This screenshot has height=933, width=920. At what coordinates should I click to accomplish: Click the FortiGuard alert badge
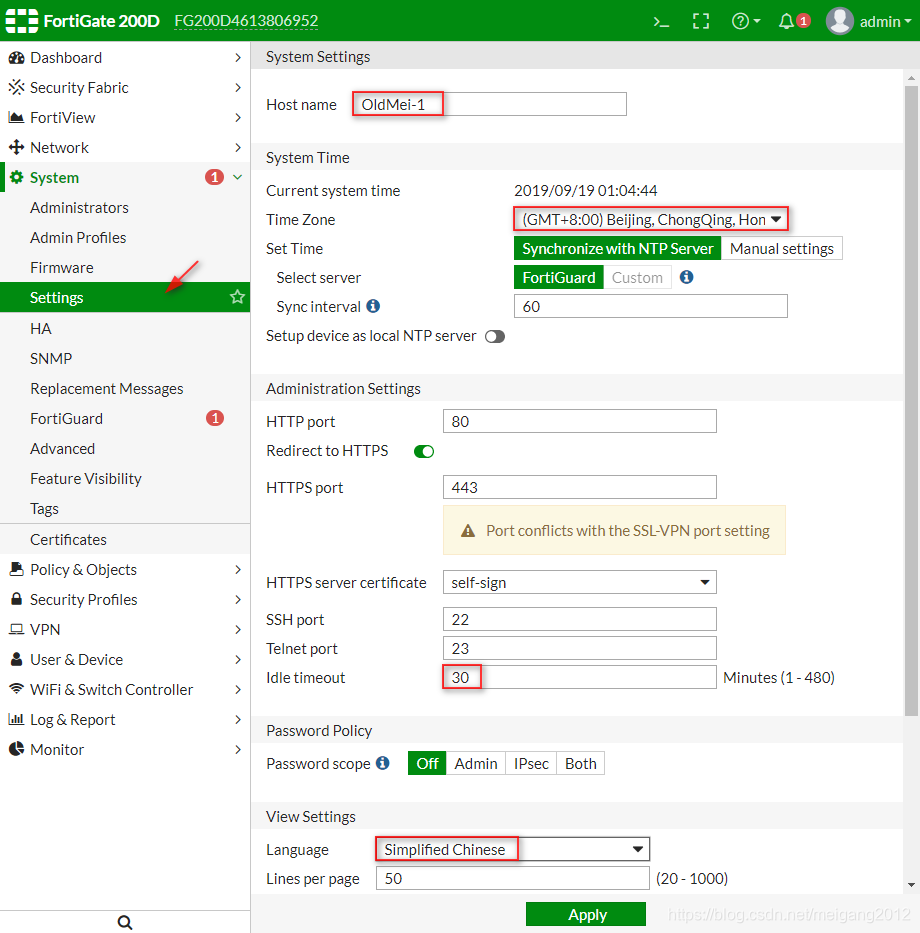pos(215,418)
